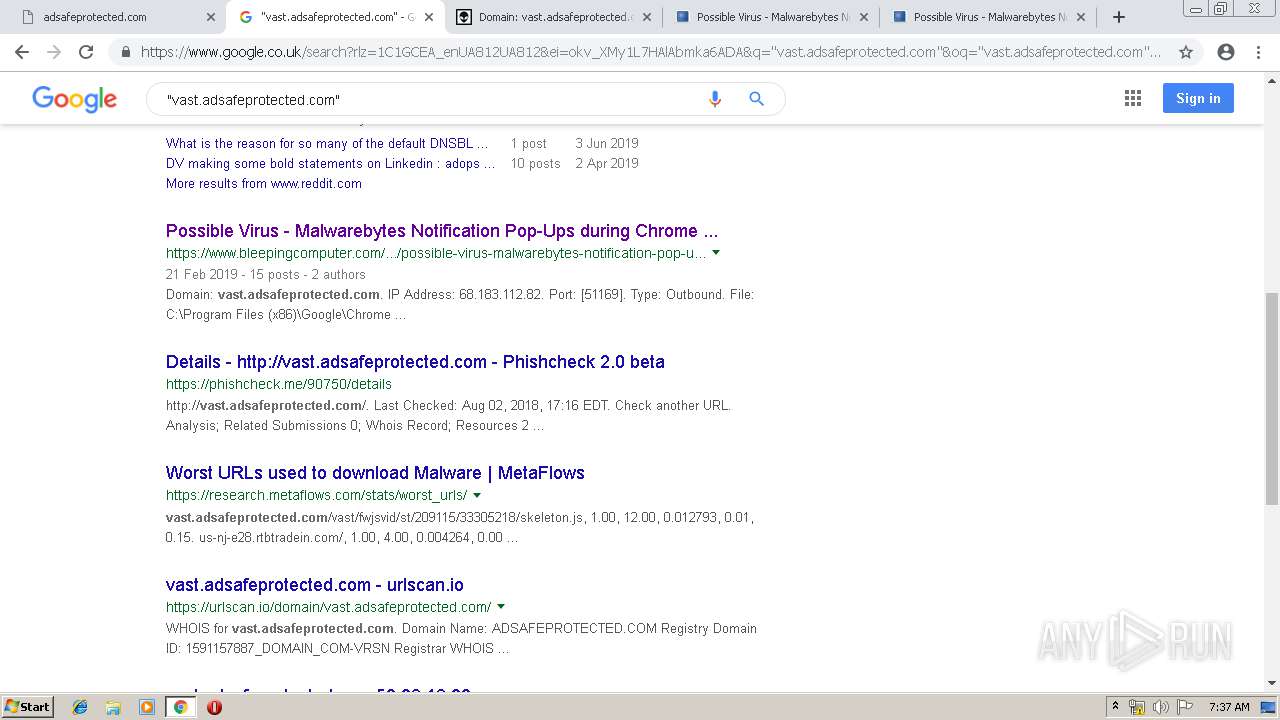
Task: Open the Possible Virus - Malwarebytes result
Action: (442, 231)
